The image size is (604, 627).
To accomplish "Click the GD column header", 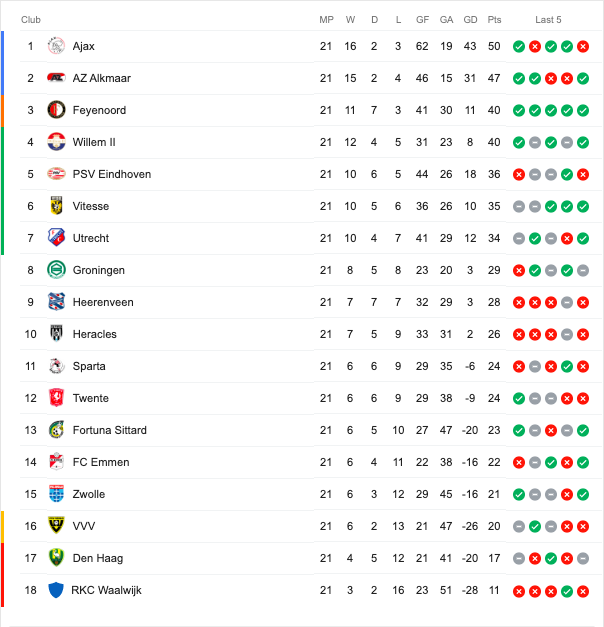I will coord(470,20).
